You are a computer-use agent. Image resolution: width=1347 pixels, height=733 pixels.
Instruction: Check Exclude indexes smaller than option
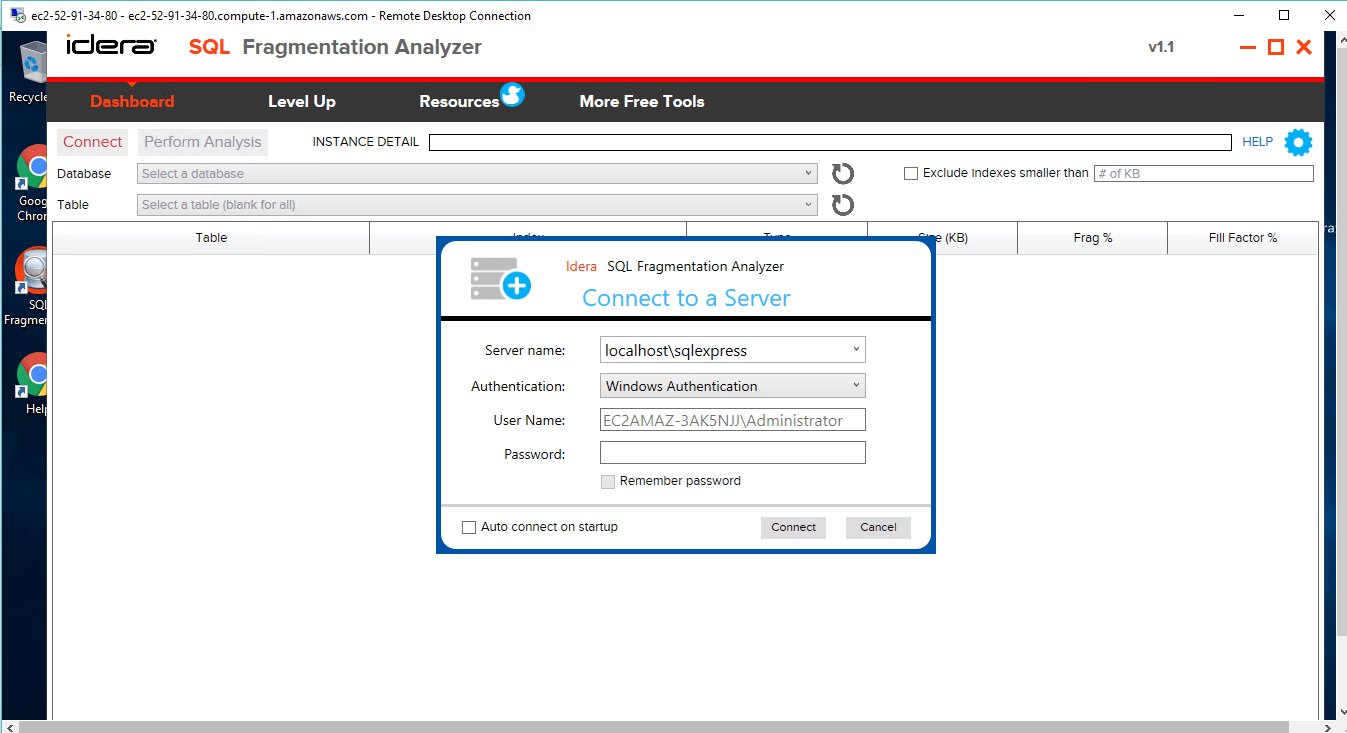[x=911, y=173]
